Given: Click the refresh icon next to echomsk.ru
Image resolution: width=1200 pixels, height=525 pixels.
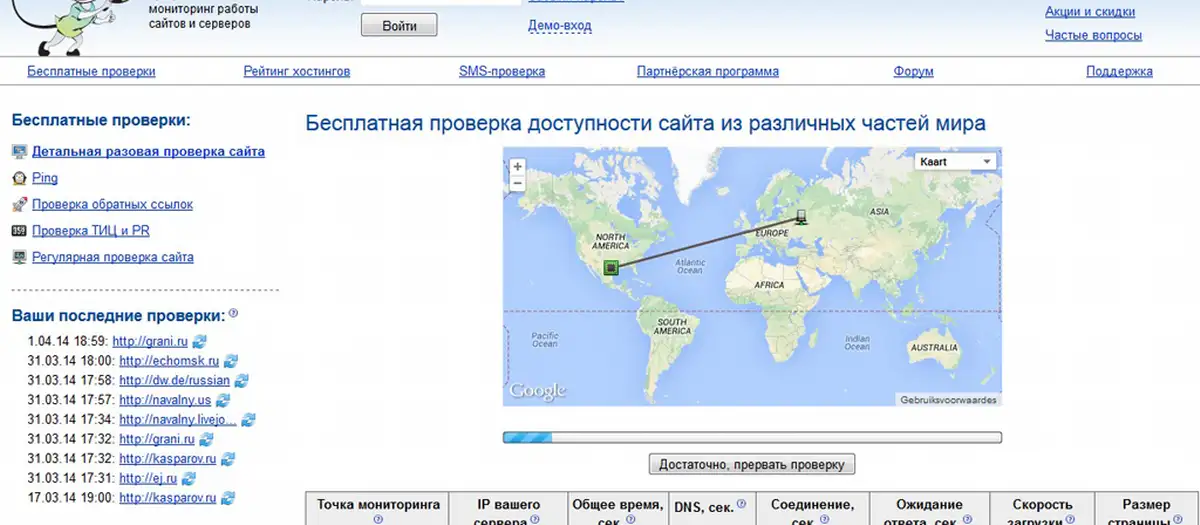Looking at the screenshot, I should (230, 360).
